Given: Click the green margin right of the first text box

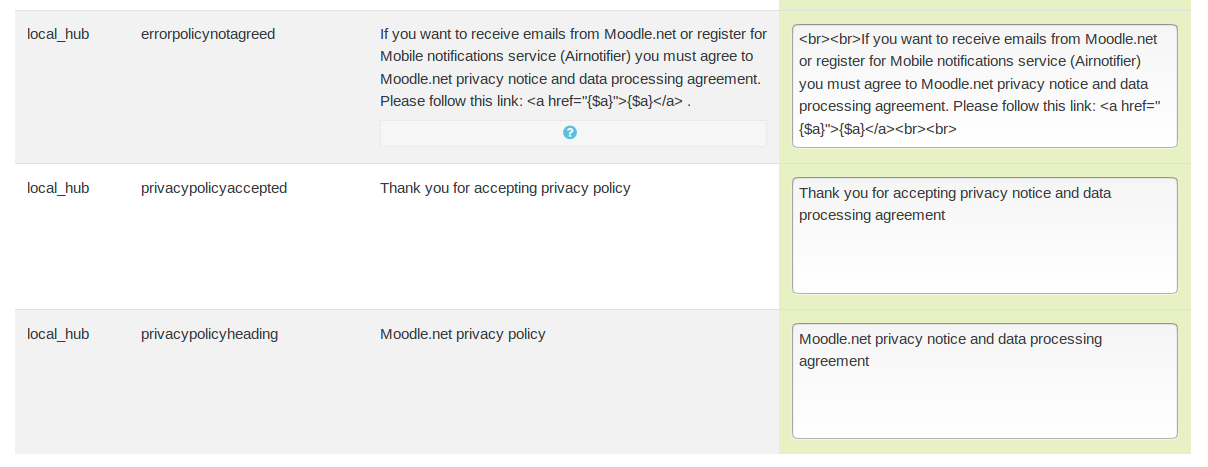Looking at the screenshot, I should tap(1184, 86).
